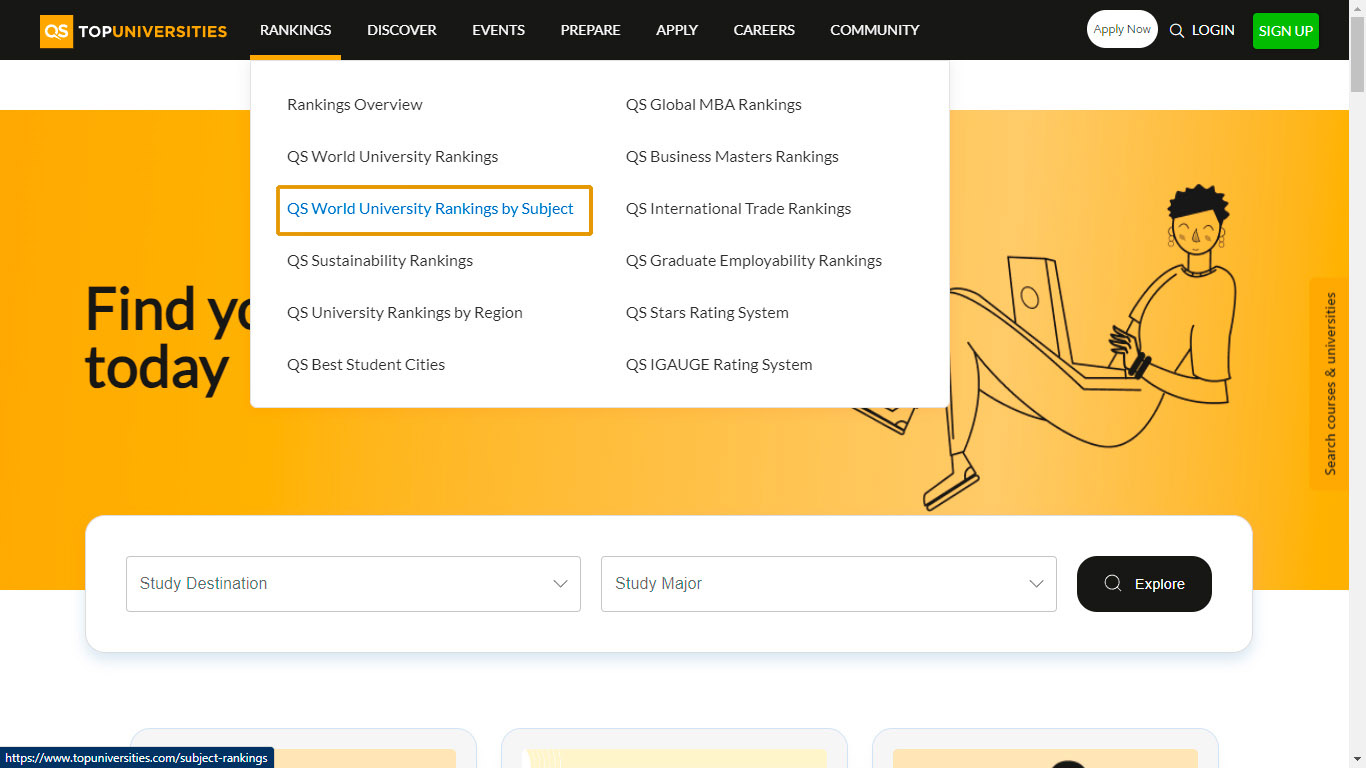Click the scrollbar up arrow

tap(1357, 8)
